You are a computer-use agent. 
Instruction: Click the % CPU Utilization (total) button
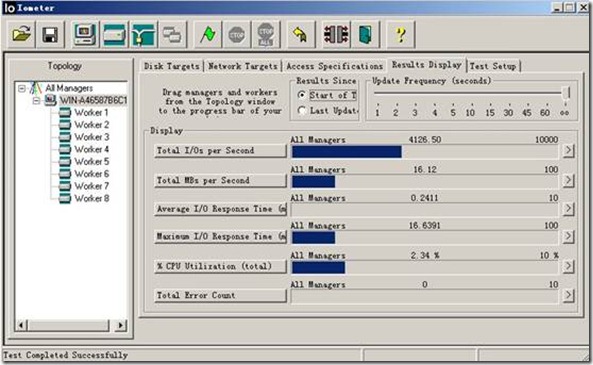220,266
